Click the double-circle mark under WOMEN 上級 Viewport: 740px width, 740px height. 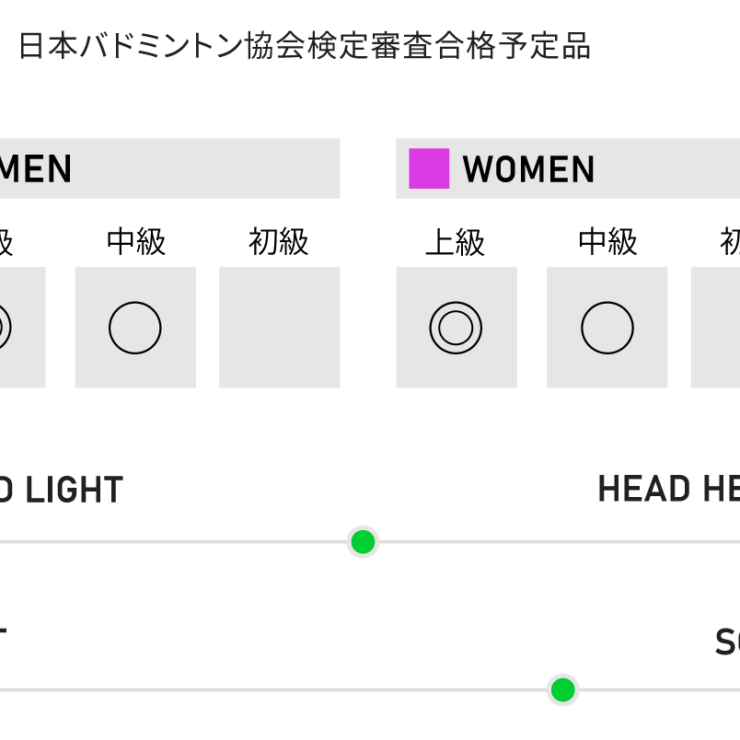pyautogui.click(x=456, y=327)
